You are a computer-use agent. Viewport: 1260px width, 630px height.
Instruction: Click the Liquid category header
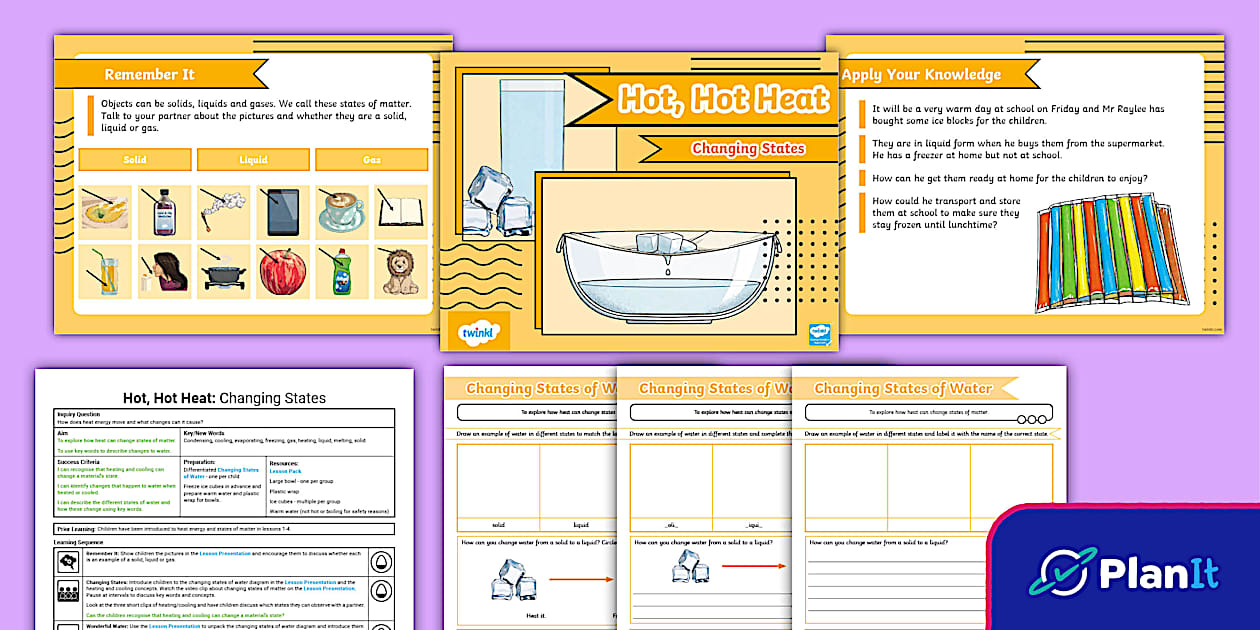(x=252, y=160)
